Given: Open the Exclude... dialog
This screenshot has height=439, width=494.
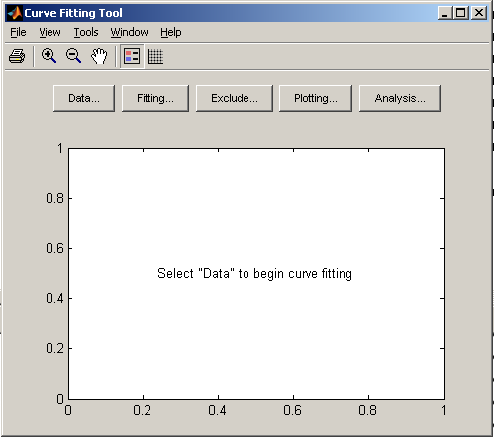Looking at the screenshot, I should pyautogui.click(x=234, y=98).
